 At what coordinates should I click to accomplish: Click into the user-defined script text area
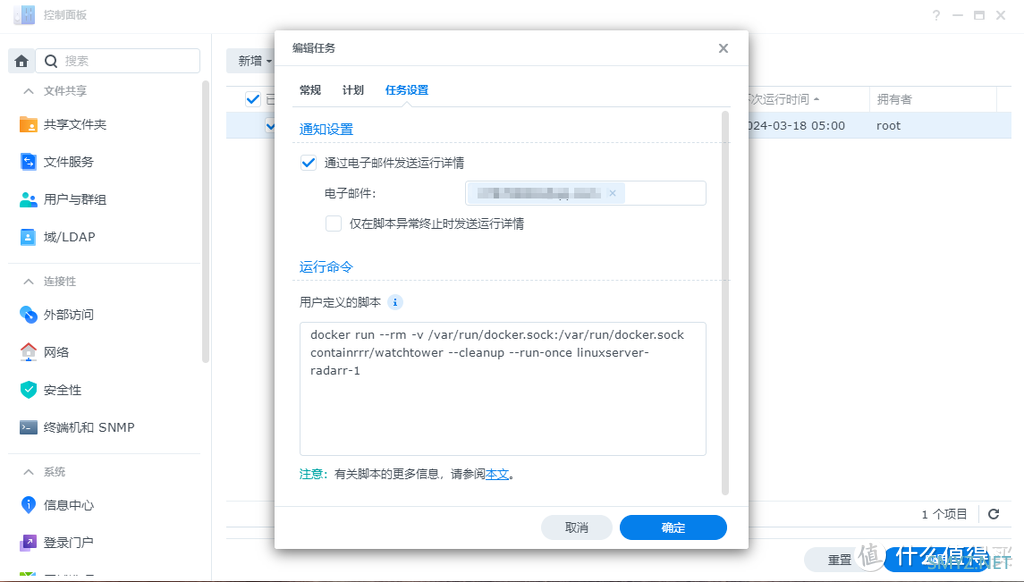tap(502, 410)
